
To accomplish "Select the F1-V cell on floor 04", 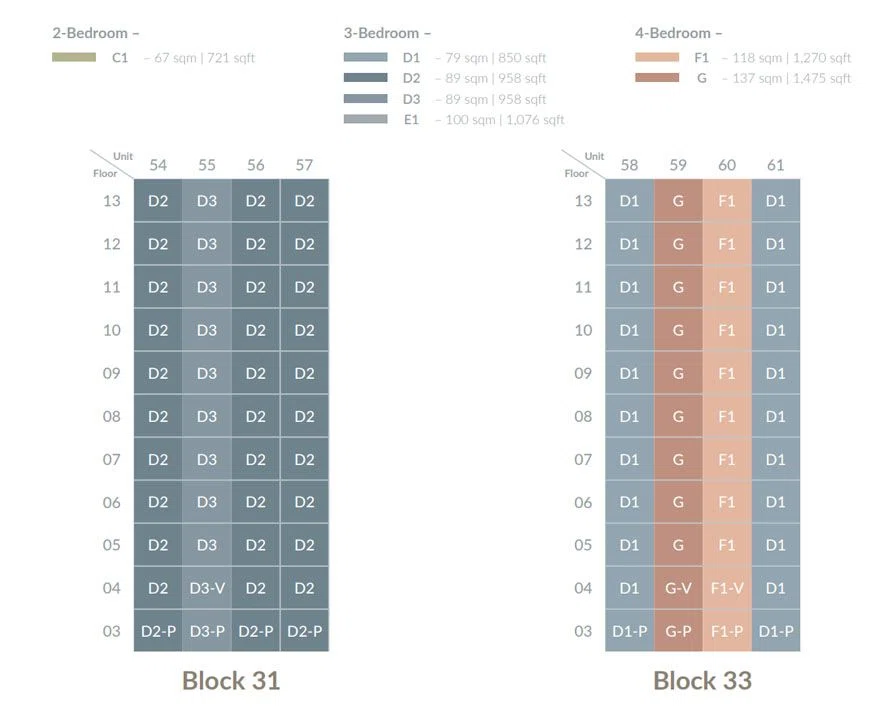I will 727,588.
